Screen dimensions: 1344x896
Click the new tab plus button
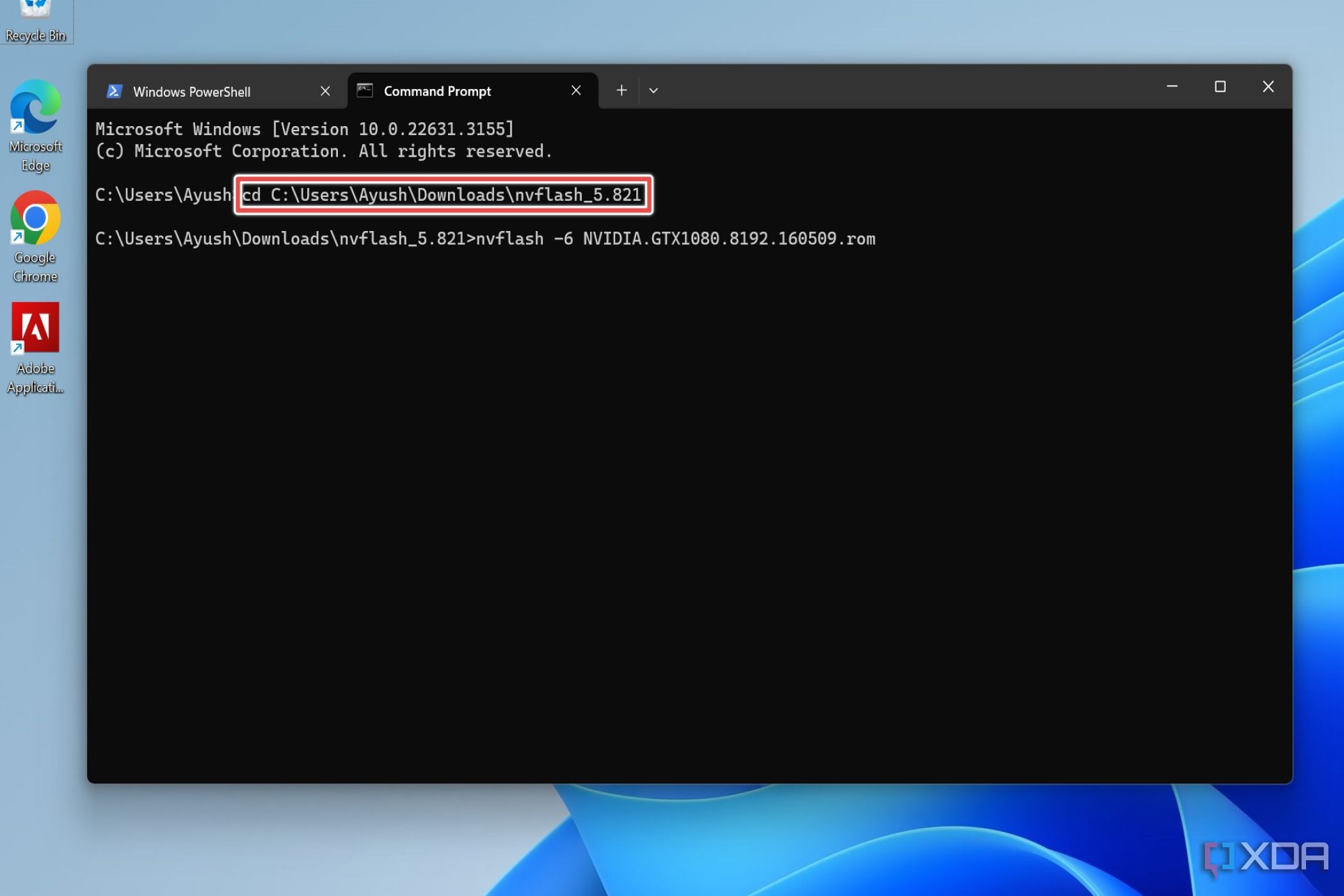pyautogui.click(x=621, y=90)
